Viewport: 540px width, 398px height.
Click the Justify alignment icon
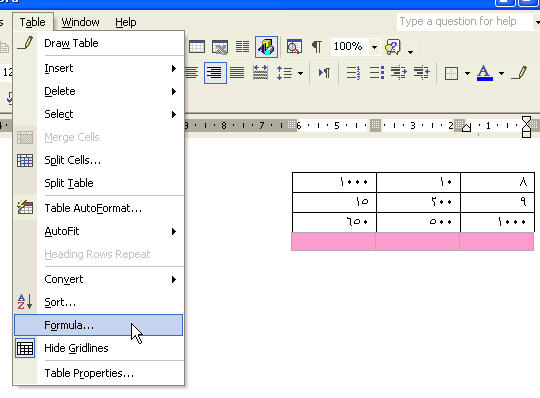tap(237, 73)
